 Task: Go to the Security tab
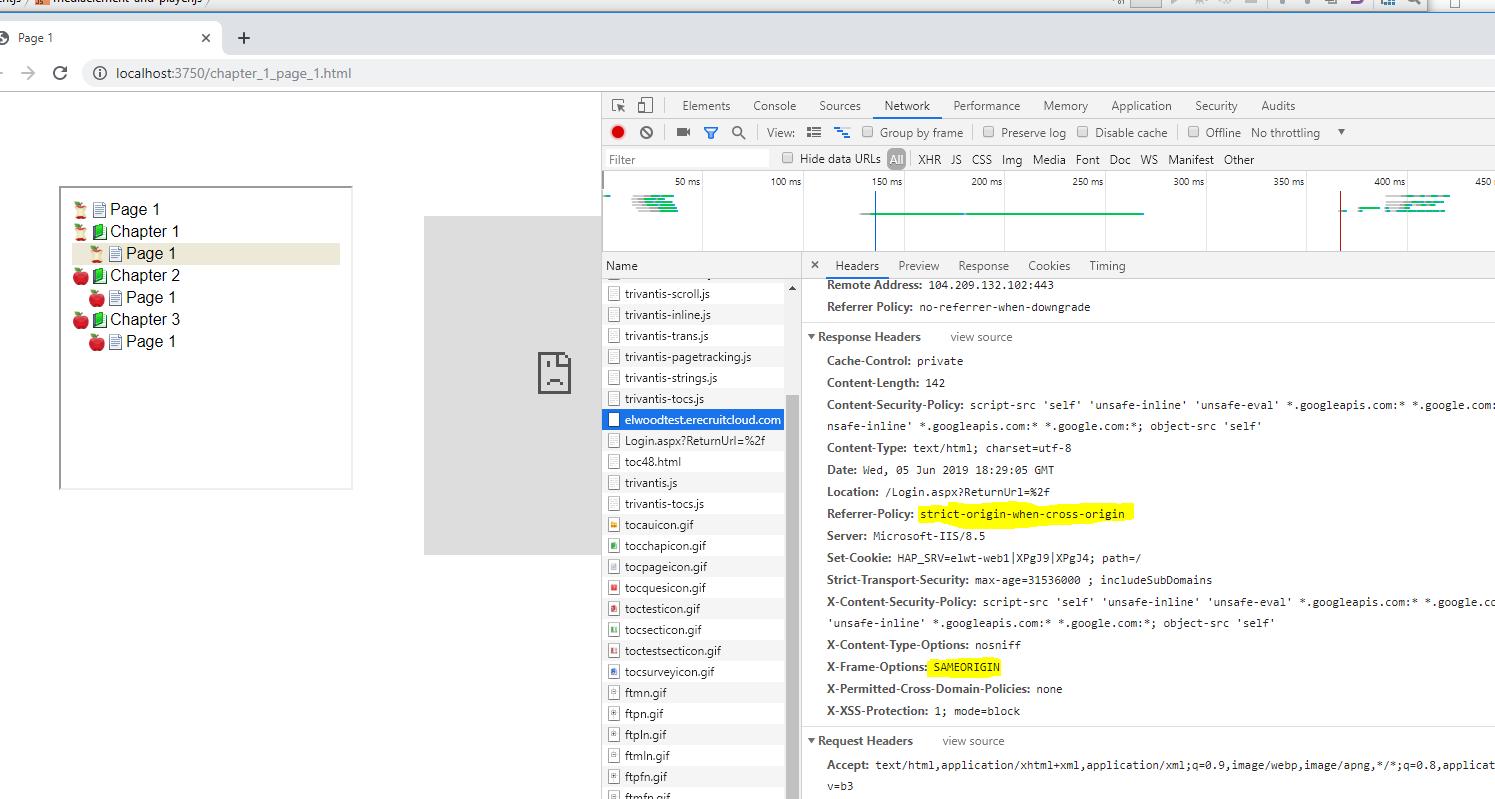pos(1216,106)
